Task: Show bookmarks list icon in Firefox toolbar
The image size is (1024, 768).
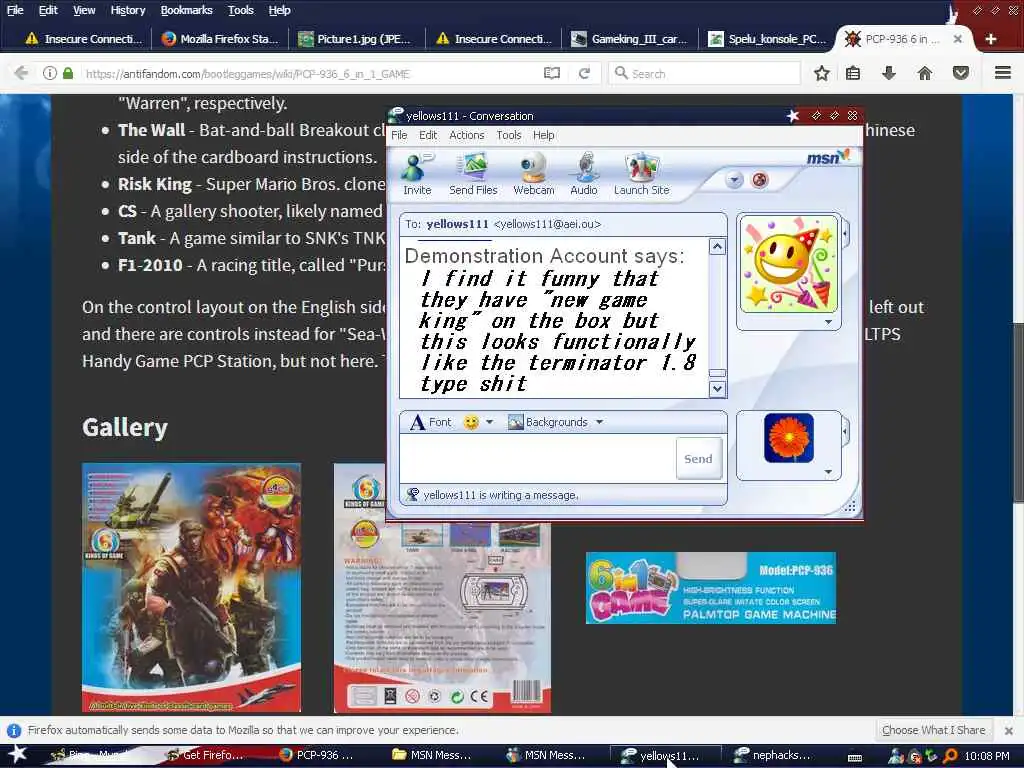Action: [x=852, y=73]
